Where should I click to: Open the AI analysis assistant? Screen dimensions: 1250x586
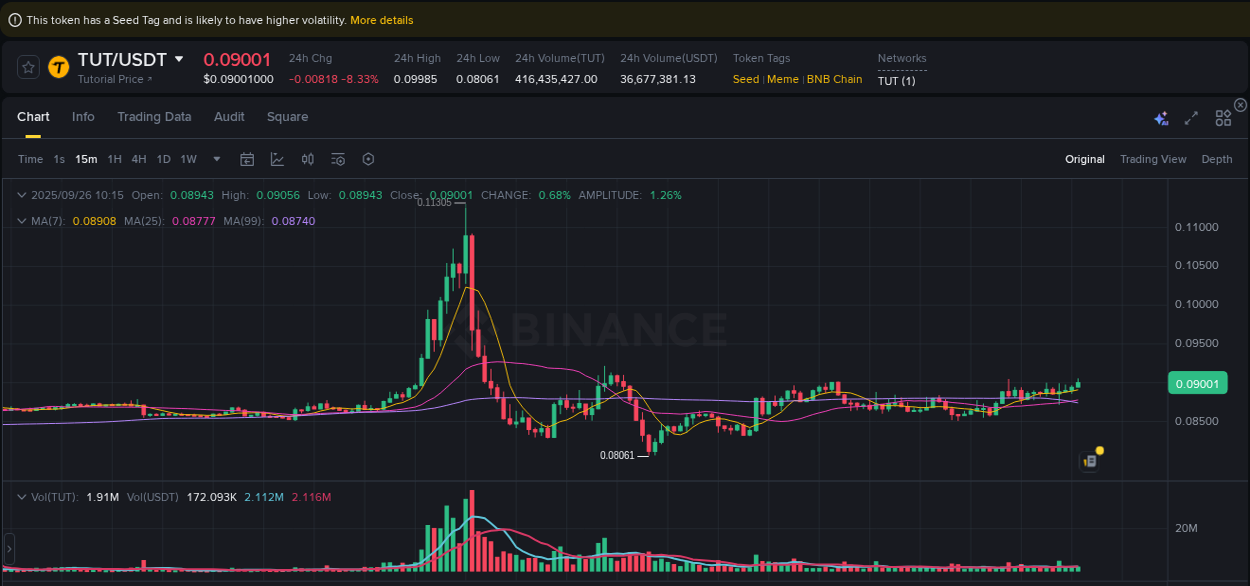coord(1161,117)
